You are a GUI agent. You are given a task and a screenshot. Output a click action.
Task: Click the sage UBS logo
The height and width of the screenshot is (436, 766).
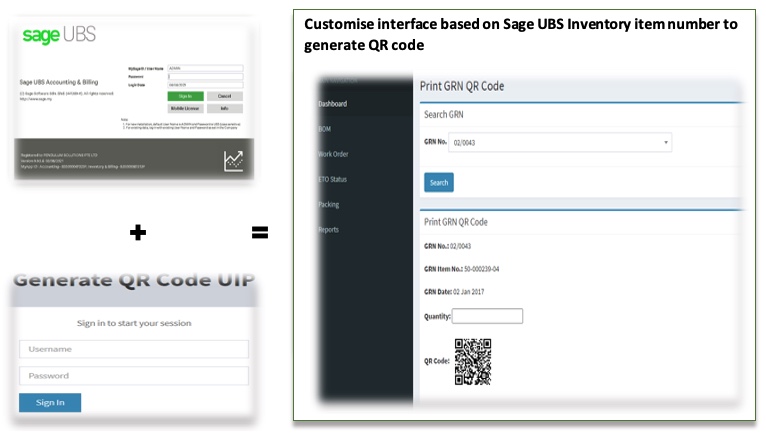(x=59, y=35)
